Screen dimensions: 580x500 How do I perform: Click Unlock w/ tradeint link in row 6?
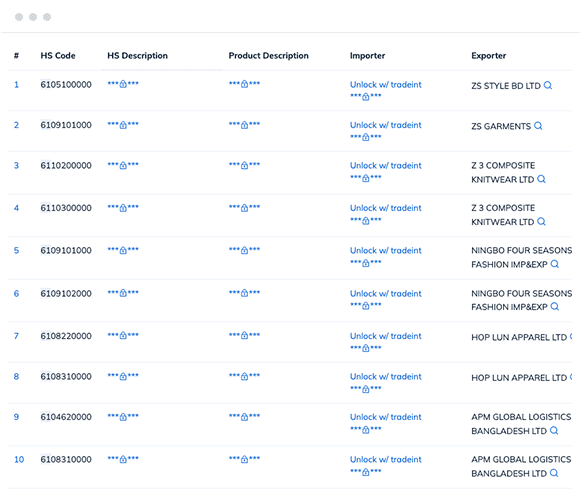click(x=385, y=294)
